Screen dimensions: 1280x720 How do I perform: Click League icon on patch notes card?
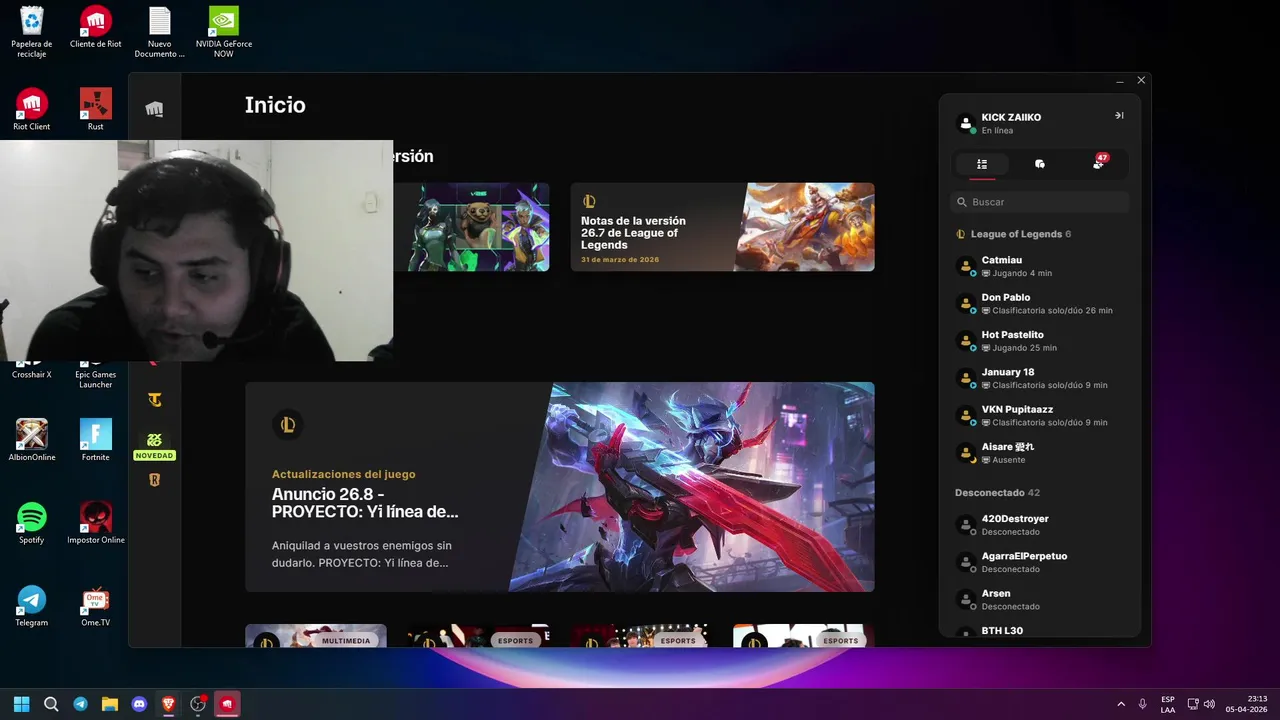pyautogui.click(x=589, y=202)
